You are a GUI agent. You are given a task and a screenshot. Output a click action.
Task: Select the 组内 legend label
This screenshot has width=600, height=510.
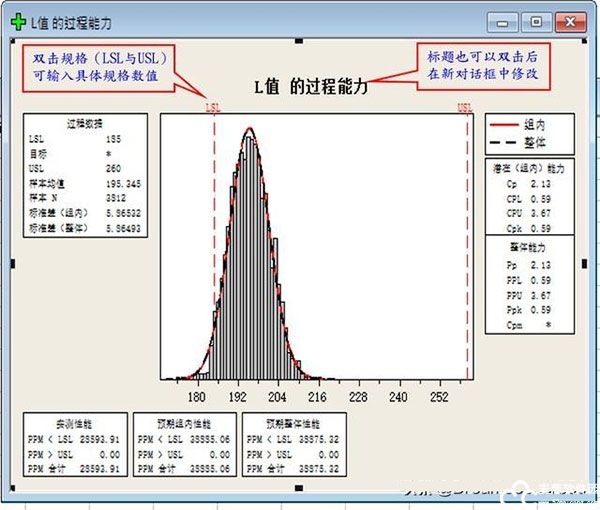tap(535, 125)
